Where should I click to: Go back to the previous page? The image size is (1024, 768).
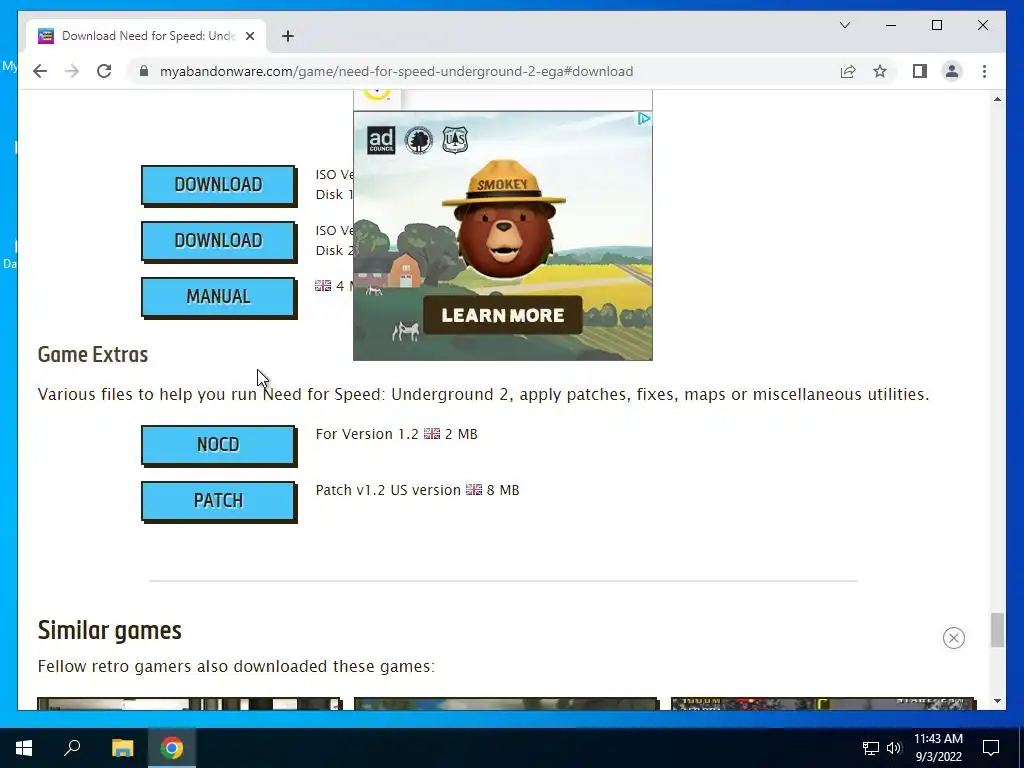pos(40,71)
